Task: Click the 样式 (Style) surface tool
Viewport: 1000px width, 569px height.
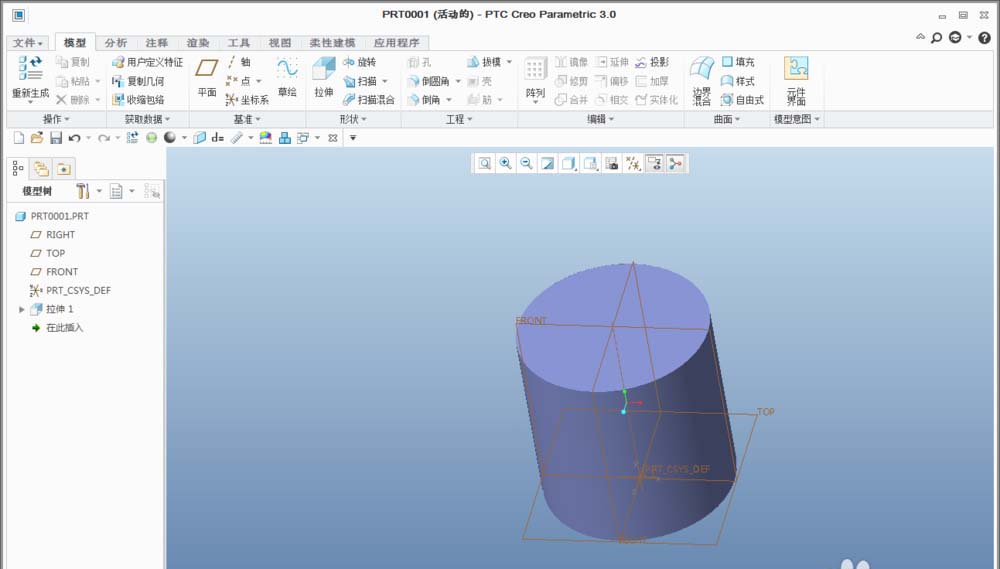Action: pos(738,81)
